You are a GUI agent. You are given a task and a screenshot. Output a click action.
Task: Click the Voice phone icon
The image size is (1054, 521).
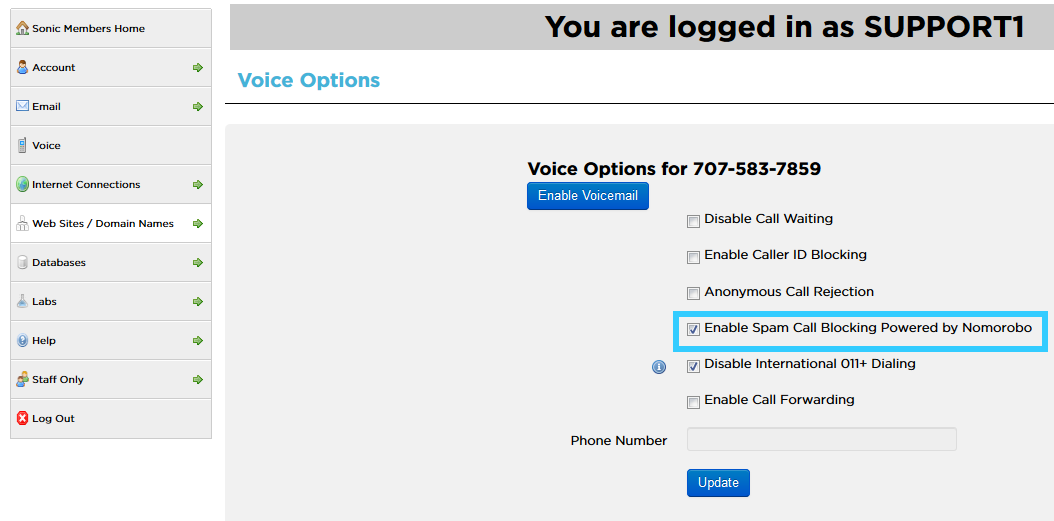[x=22, y=145]
